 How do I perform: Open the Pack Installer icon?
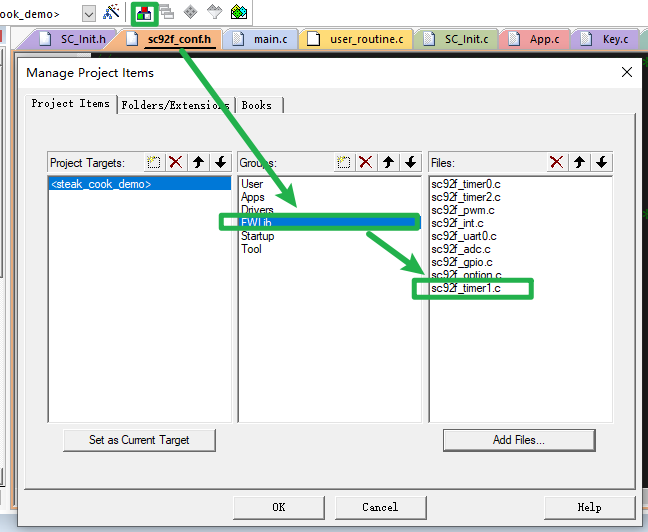click(x=239, y=12)
